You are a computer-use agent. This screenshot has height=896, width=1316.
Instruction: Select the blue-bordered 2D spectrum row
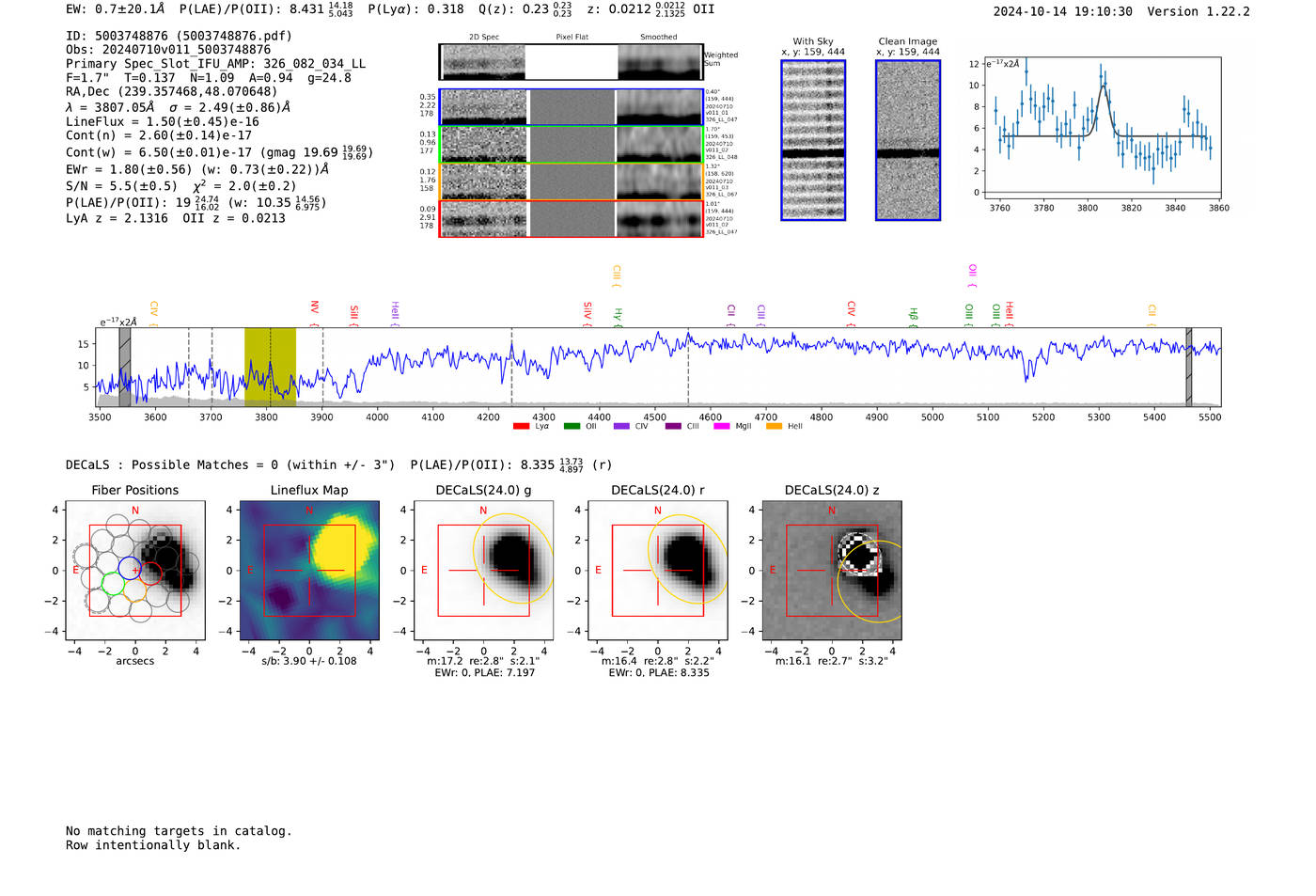[572, 107]
